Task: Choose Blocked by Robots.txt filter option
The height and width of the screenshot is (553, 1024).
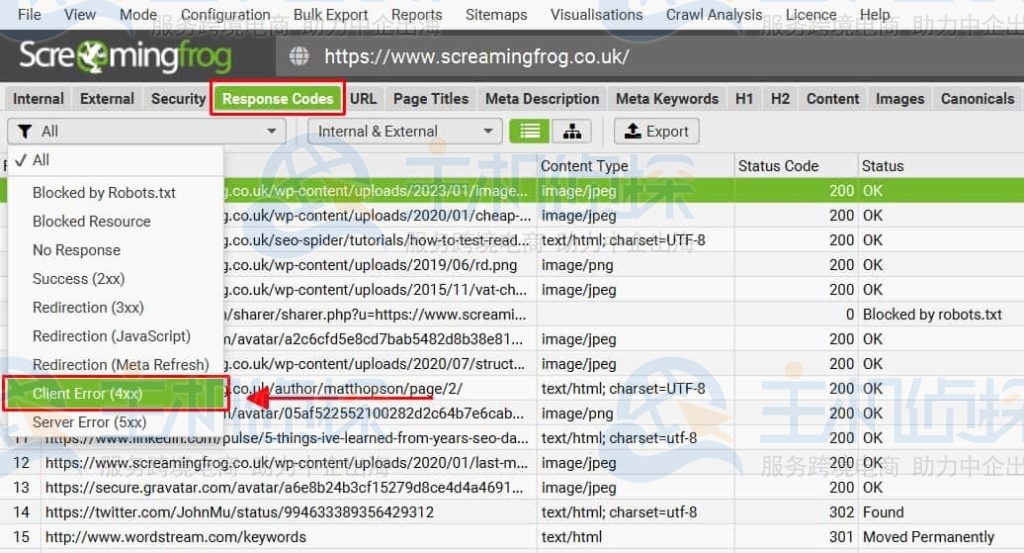Action: click(104, 193)
